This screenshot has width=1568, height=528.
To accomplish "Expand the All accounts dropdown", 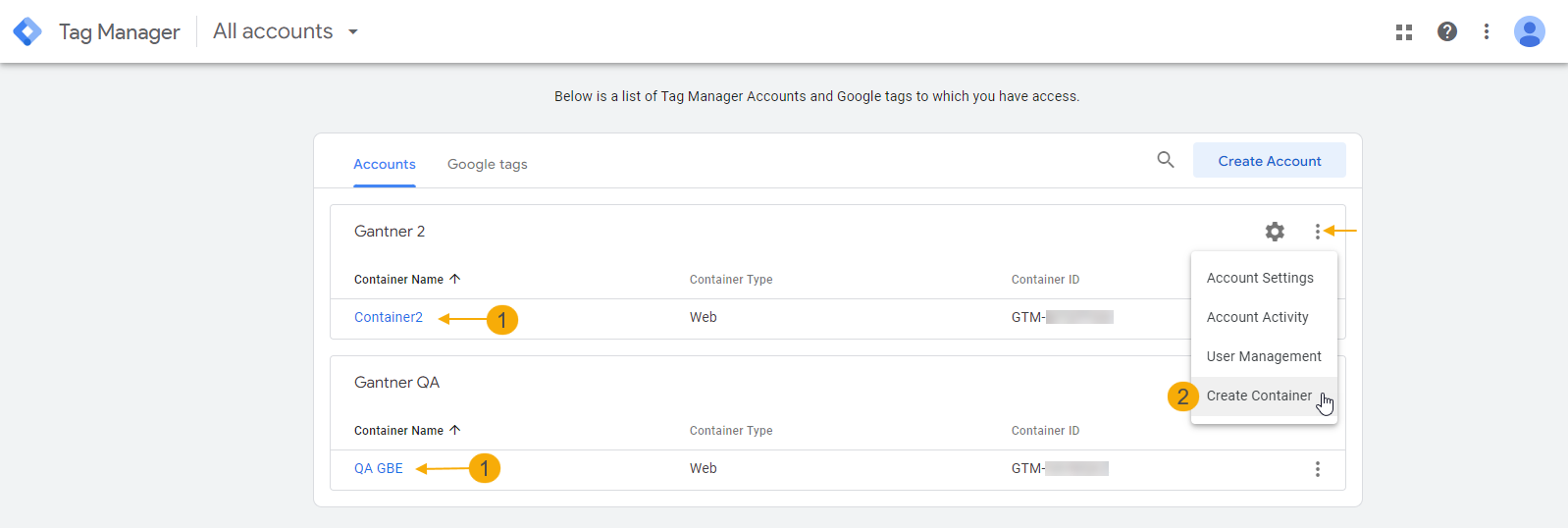I will tap(286, 31).
